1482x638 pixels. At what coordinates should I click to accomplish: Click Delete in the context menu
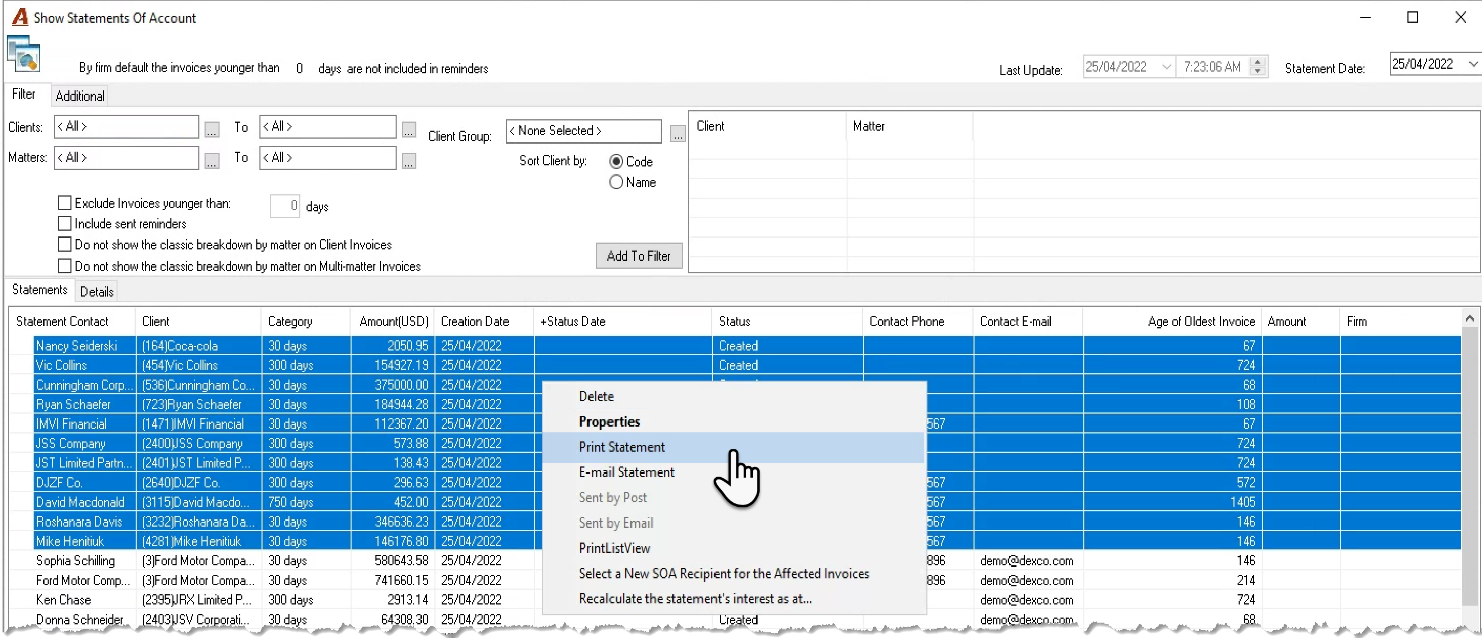pyautogui.click(x=733, y=397)
